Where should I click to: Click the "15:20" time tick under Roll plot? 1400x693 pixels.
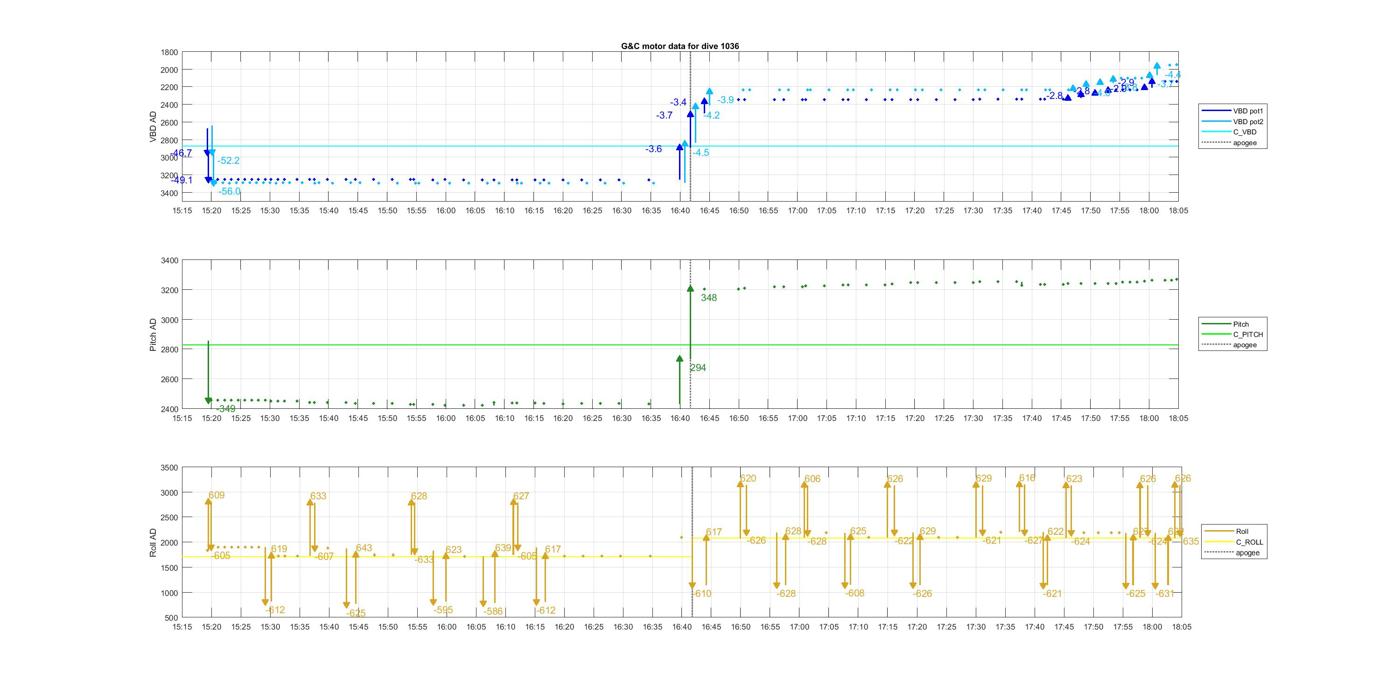[211, 627]
